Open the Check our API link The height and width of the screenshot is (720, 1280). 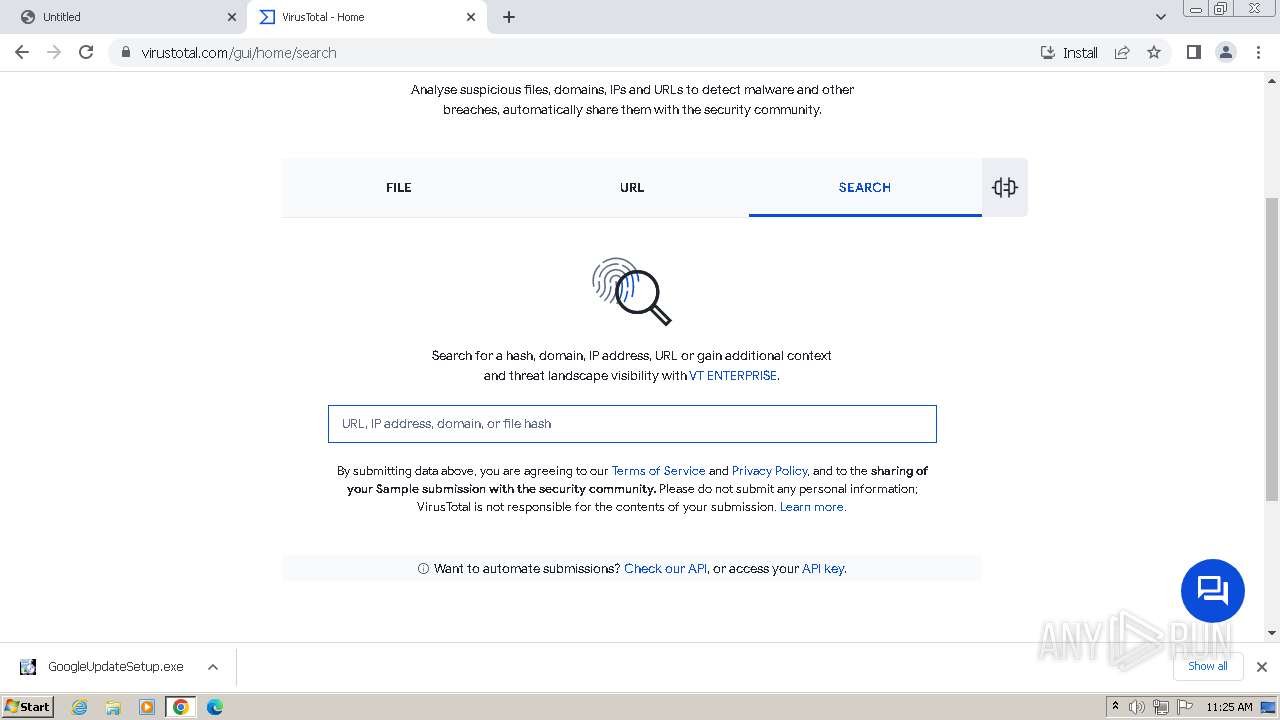click(x=665, y=569)
